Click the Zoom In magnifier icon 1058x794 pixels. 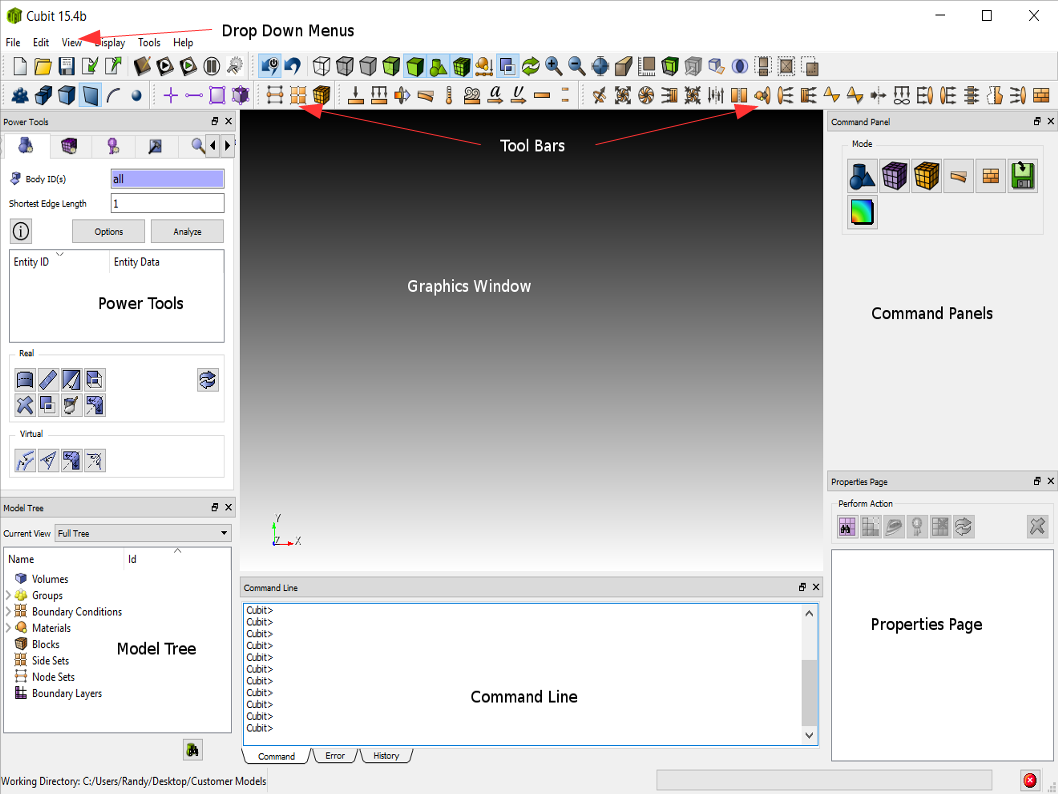pyautogui.click(x=553, y=67)
